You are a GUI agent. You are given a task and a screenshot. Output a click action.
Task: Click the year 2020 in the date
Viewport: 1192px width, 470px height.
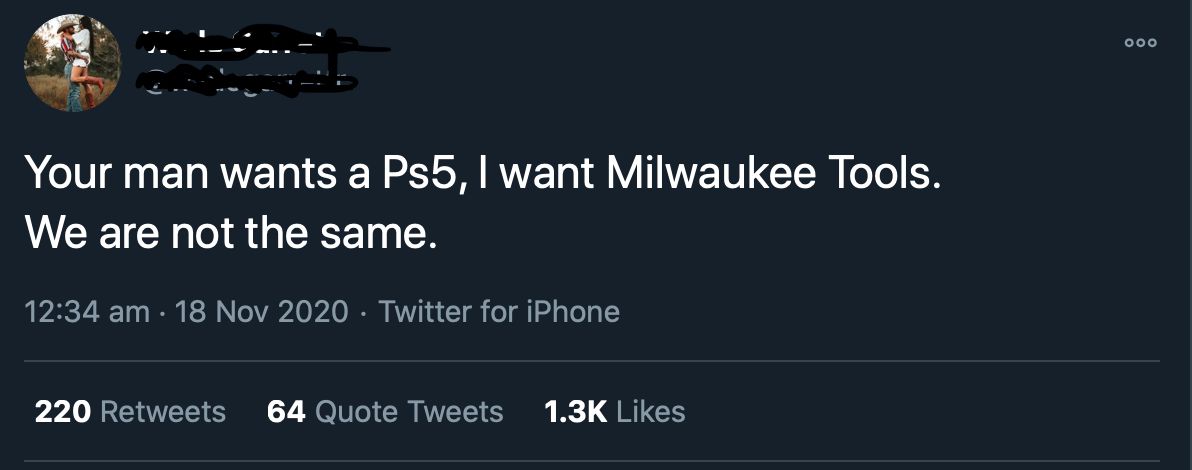click(x=311, y=312)
